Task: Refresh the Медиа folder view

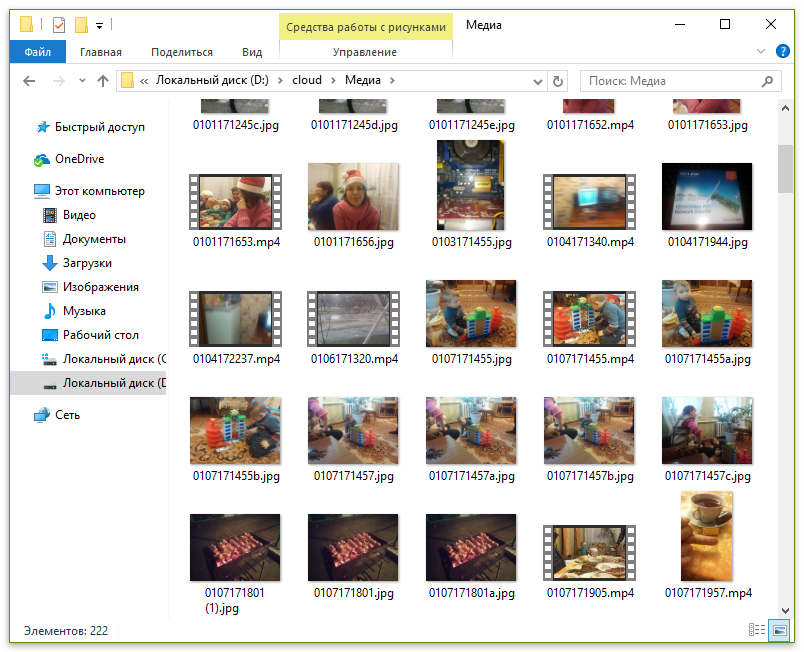Action: (558, 81)
